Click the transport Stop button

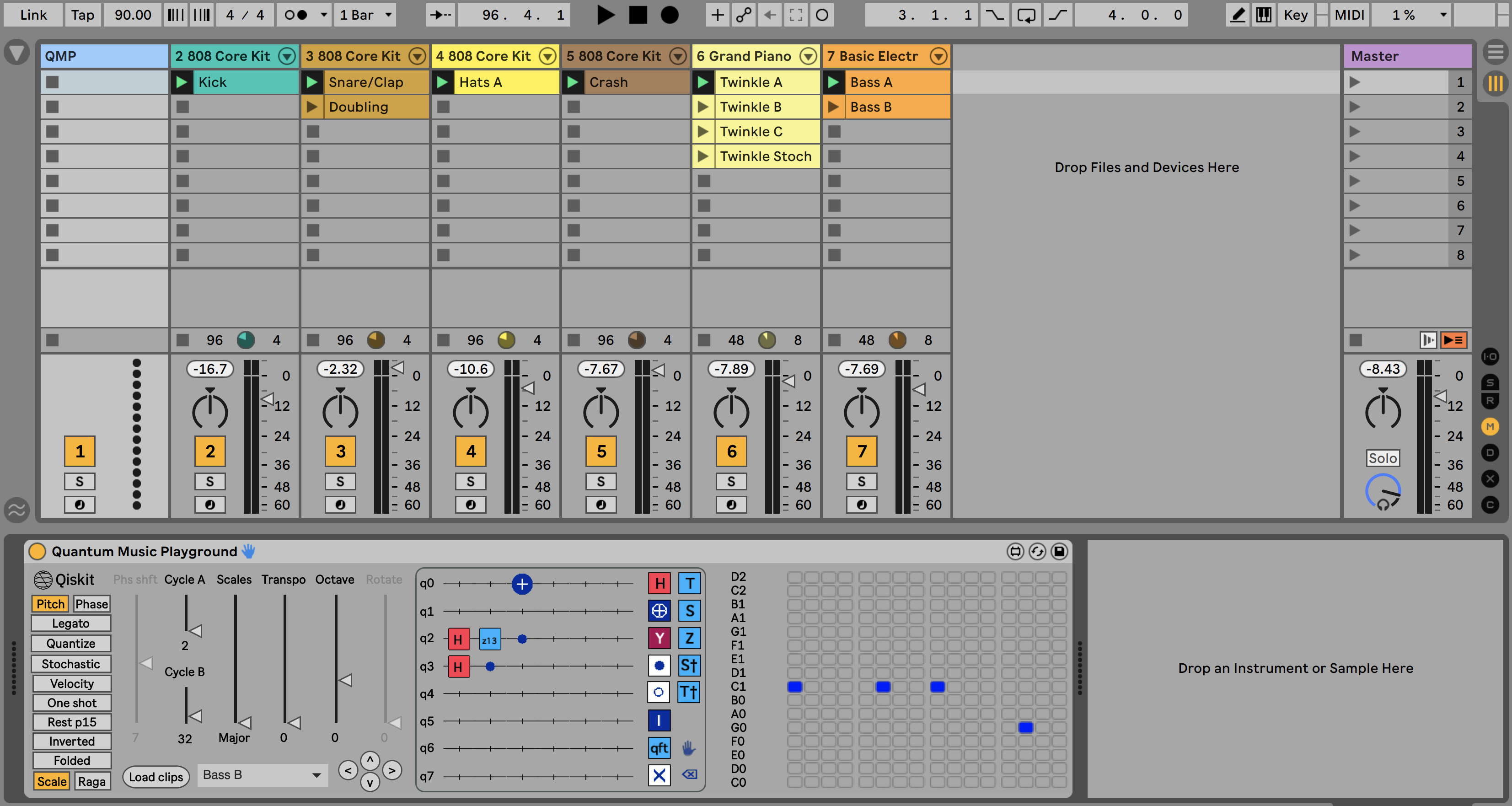[x=638, y=15]
